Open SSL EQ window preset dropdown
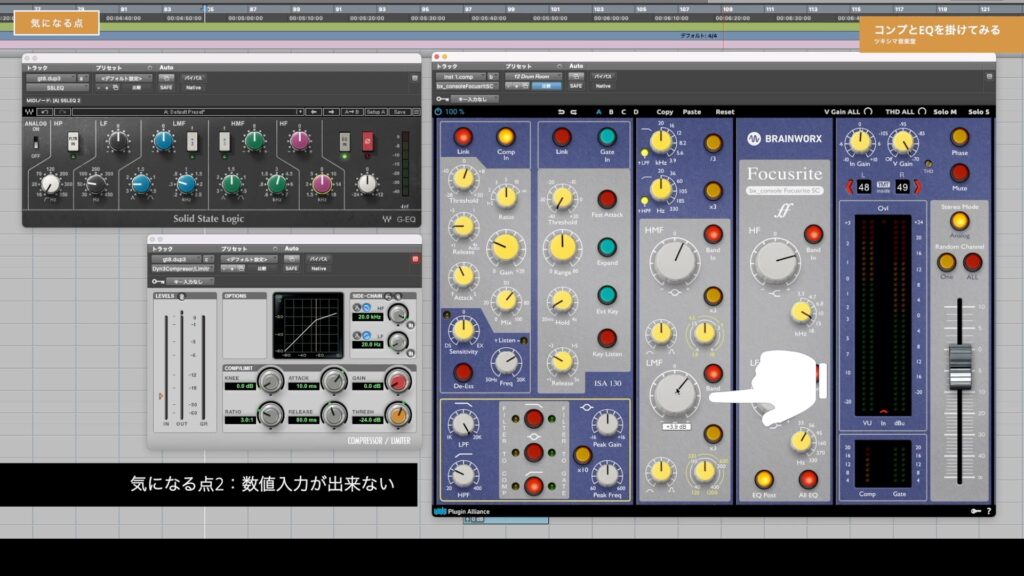Image resolution: width=1024 pixels, height=576 pixels. [x=123, y=78]
